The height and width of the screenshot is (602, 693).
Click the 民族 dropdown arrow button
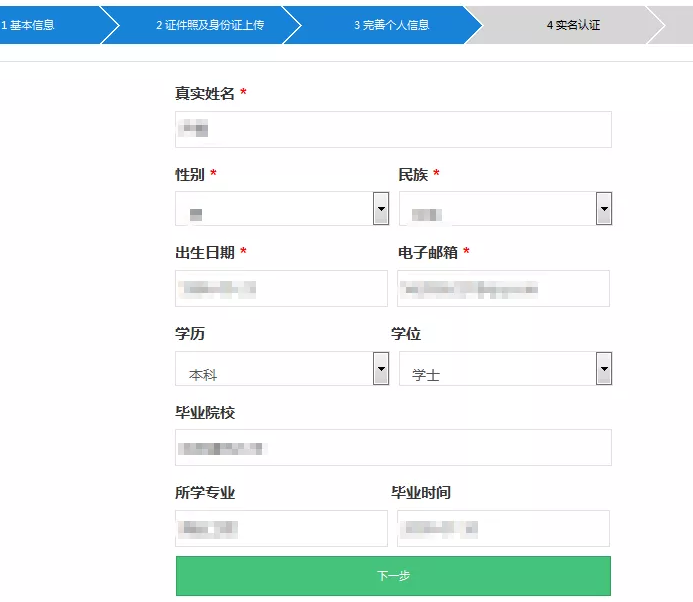[x=603, y=209]
